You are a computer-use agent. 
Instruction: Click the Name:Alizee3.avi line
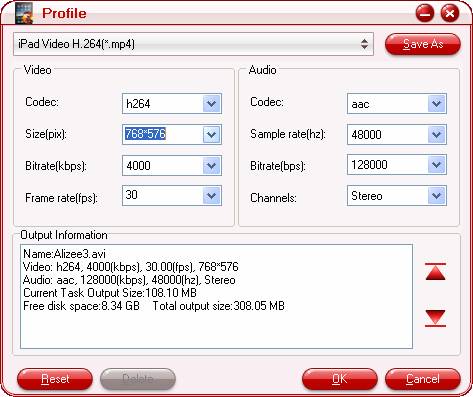pos(64,254)
